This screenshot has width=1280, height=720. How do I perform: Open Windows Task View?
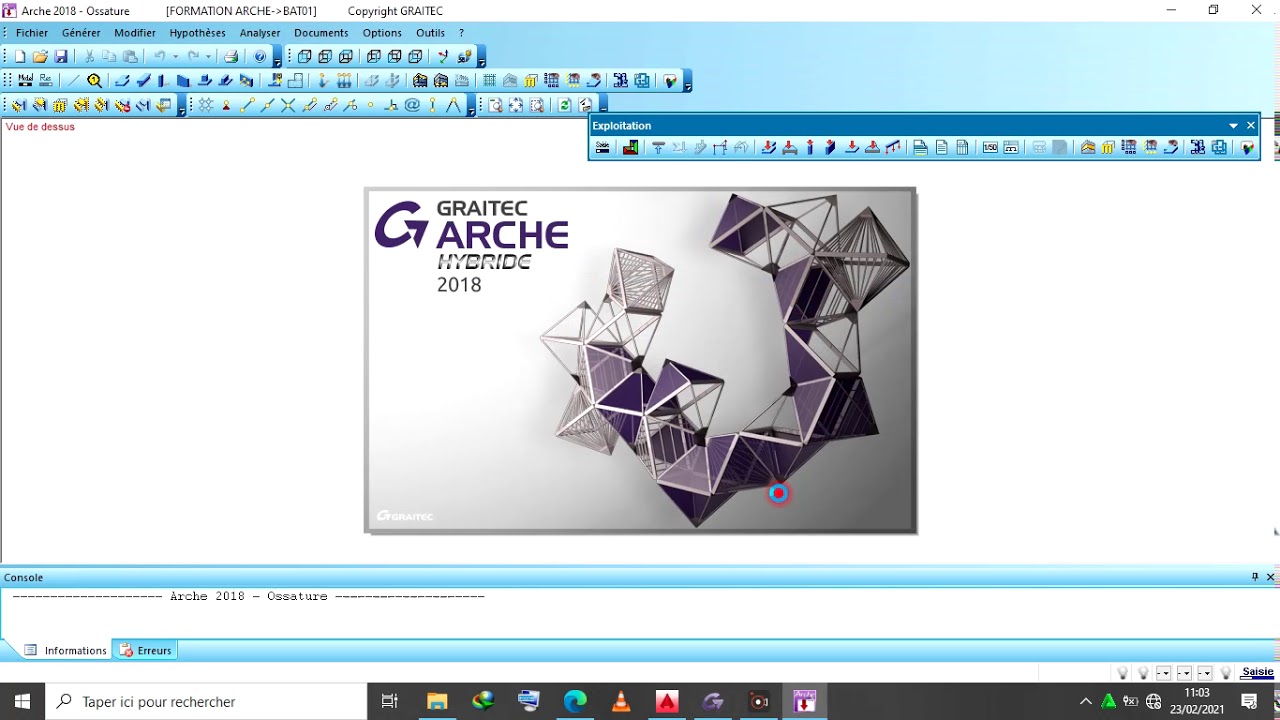(x=390, y=702)
